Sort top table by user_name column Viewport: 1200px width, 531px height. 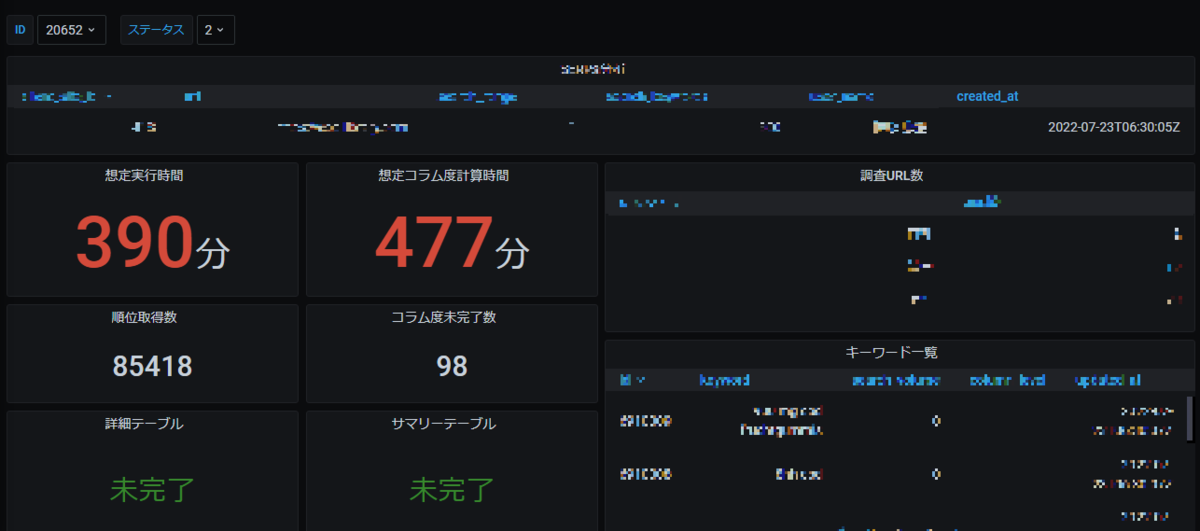pyautogui.click(x=841, y=97)
